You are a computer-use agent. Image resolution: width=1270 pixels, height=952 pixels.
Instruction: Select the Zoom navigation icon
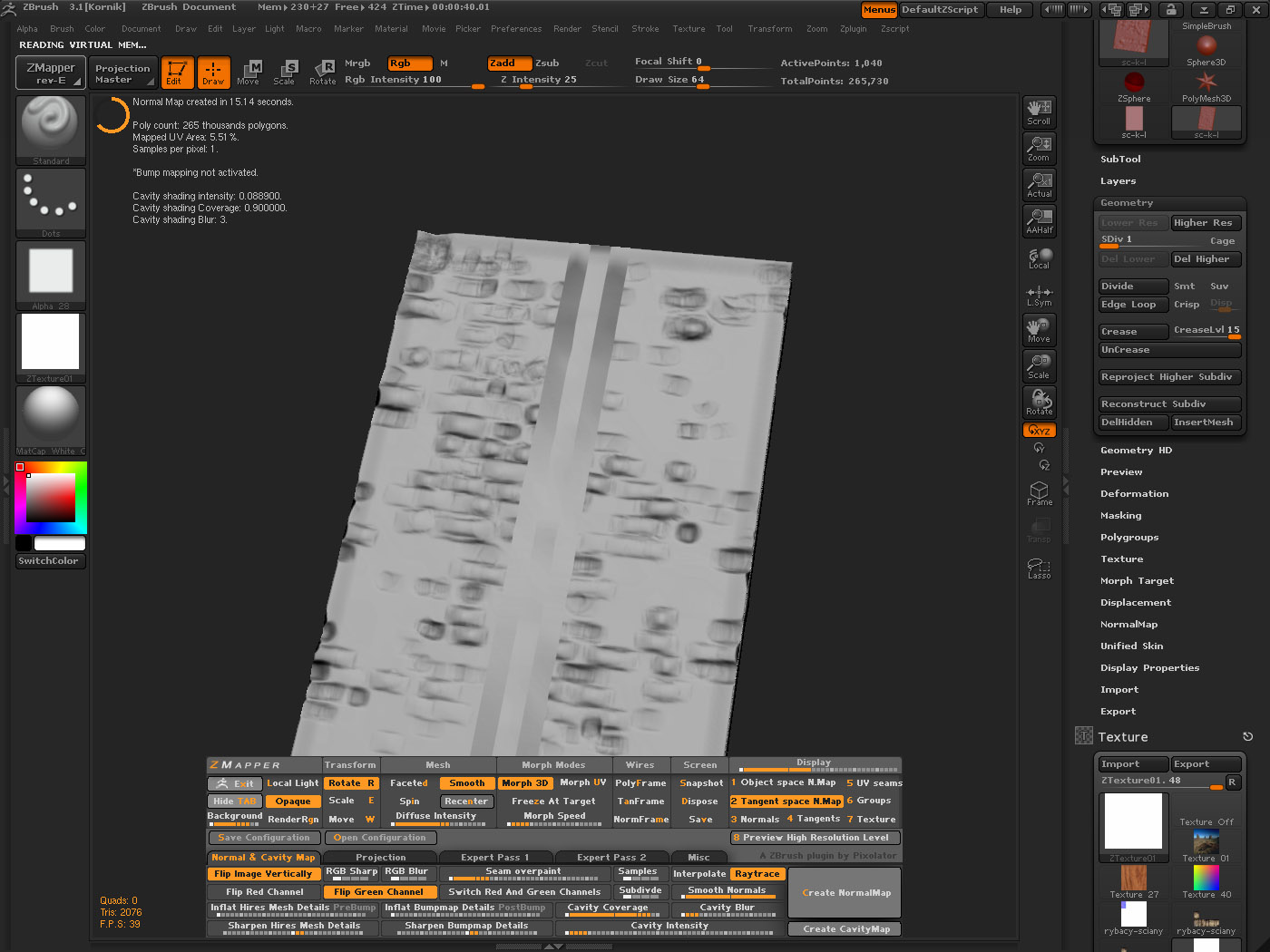[x=1039, y=148]
